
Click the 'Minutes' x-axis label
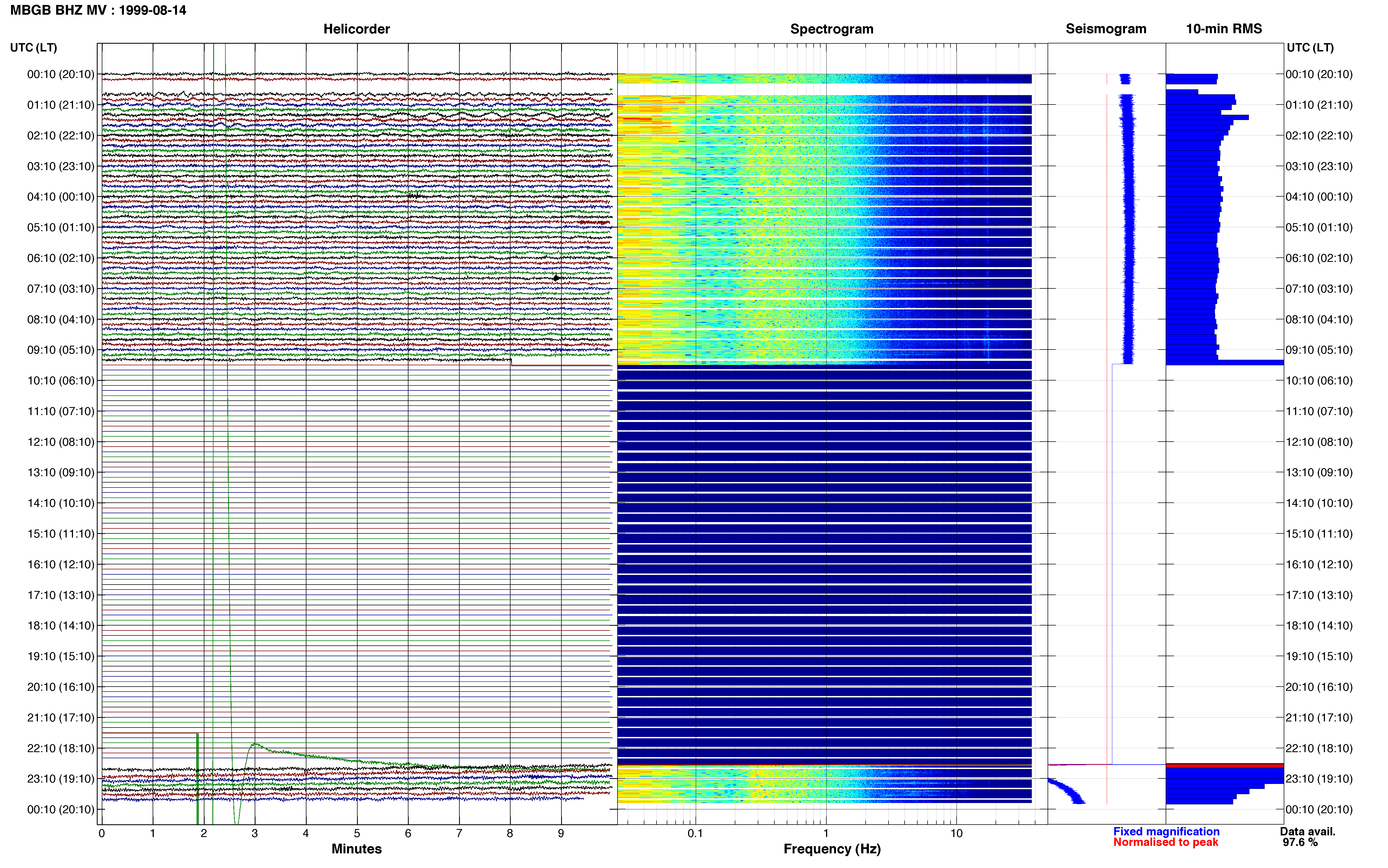356,848
